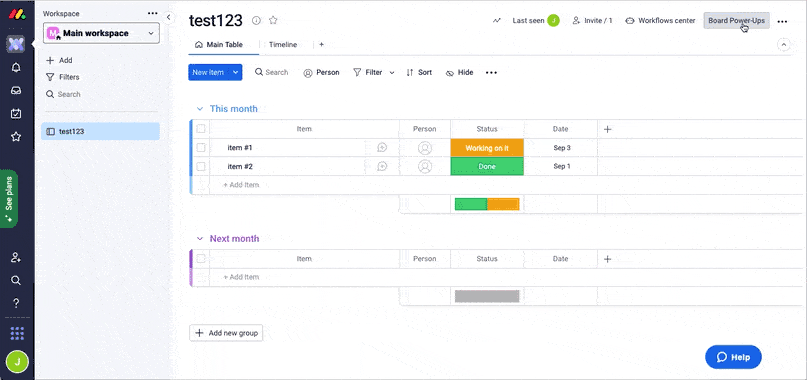Collapse the This month group

[x=200, y=109]
